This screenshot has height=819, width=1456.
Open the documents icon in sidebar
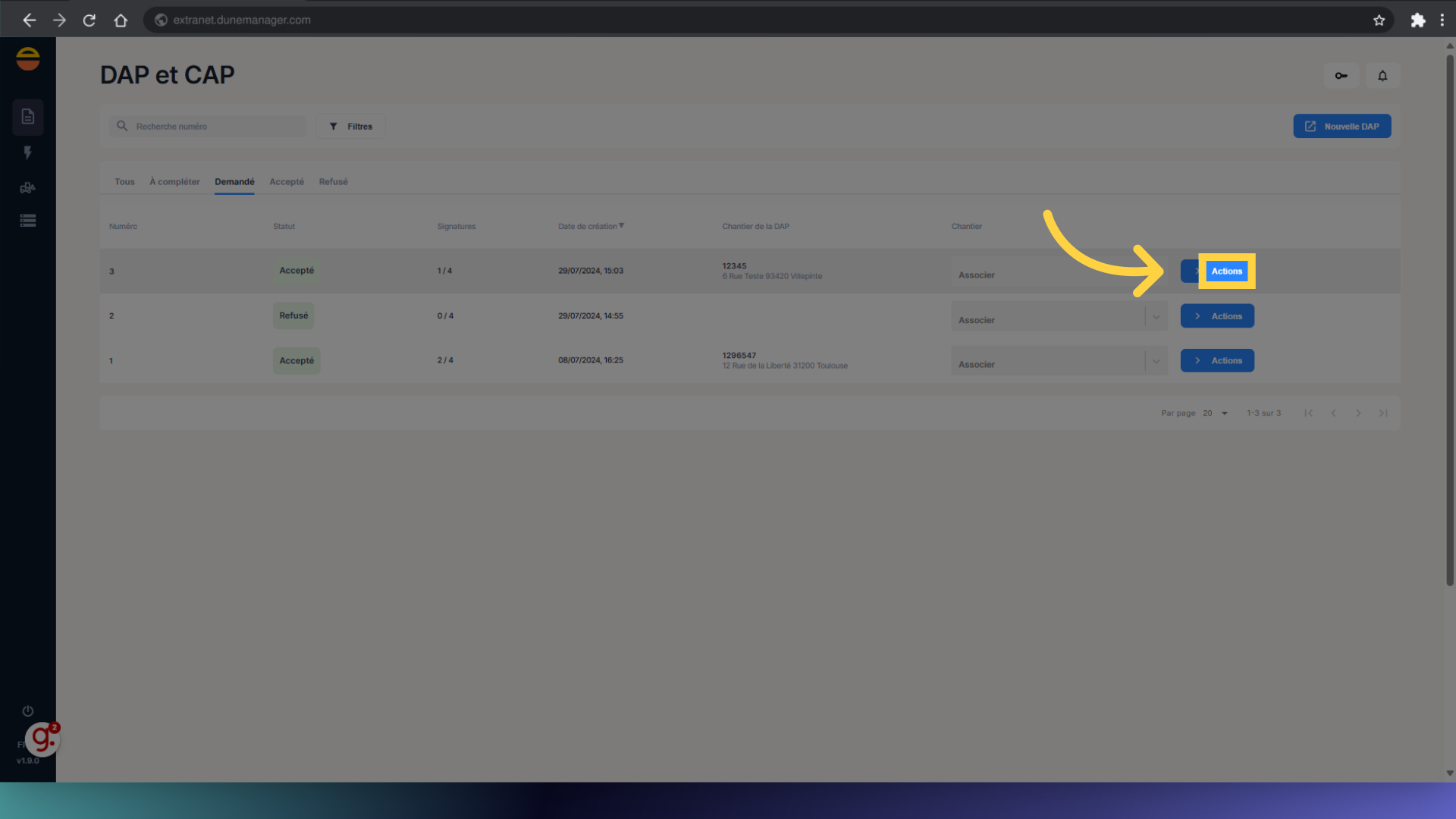pos(28,117)
